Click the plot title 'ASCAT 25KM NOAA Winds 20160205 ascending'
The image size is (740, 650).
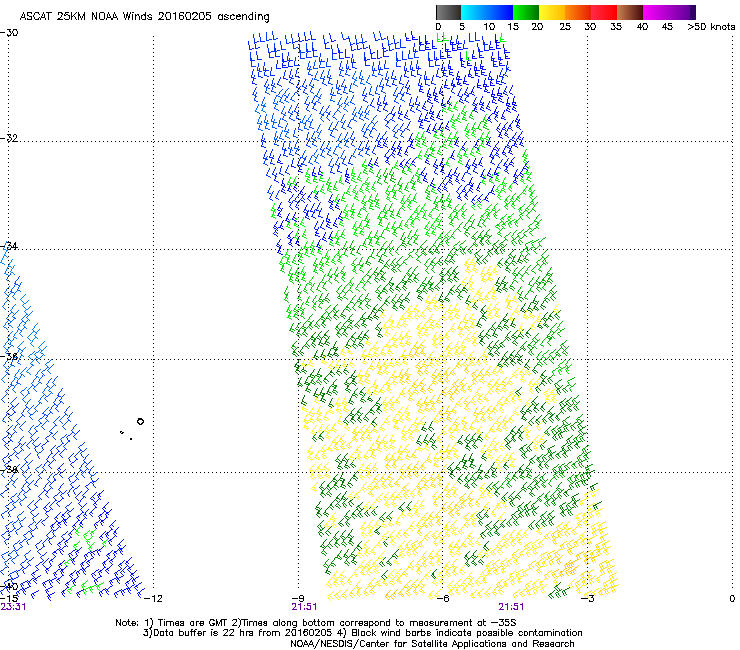point(144,17)
